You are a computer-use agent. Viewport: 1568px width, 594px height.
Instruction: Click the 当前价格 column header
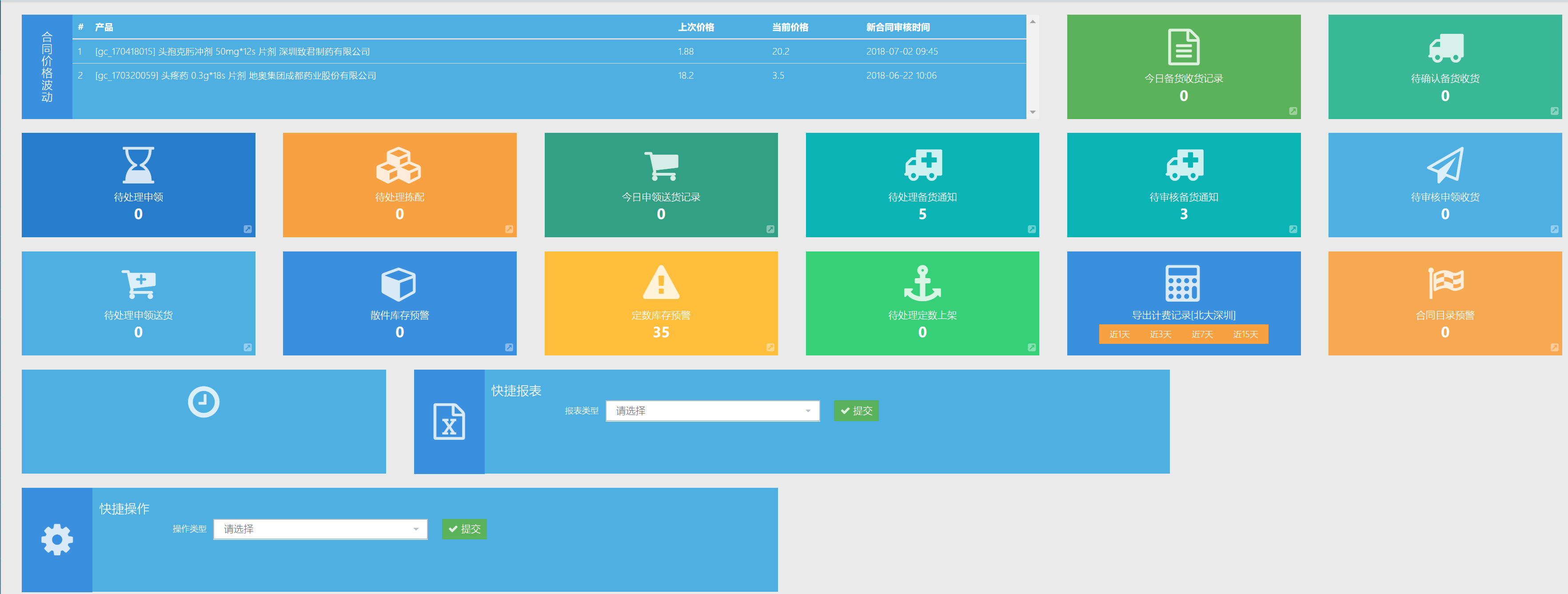coord(790,28)
